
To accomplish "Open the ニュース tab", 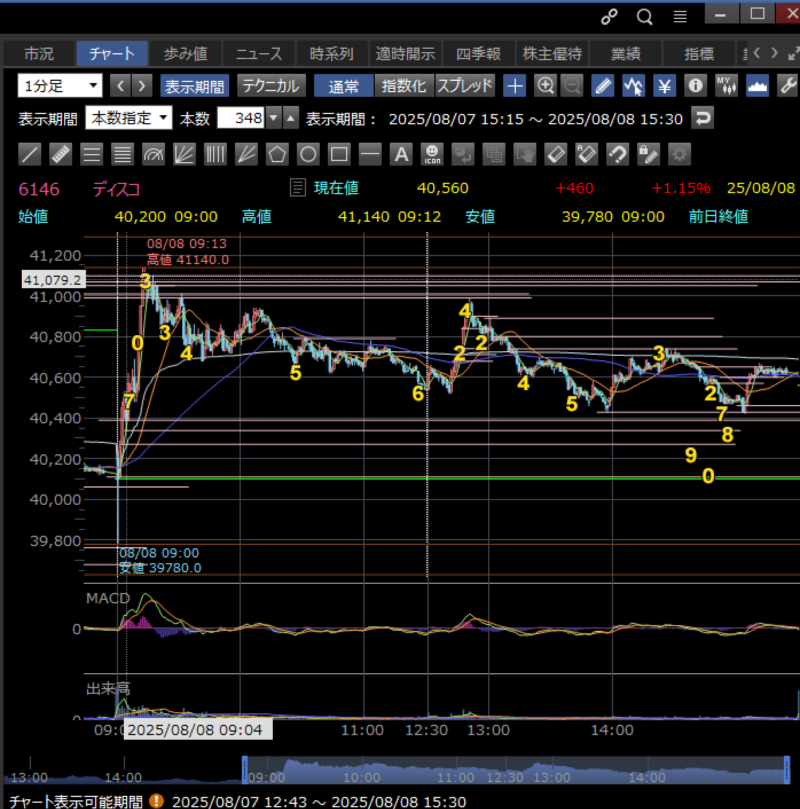I will (259, 54).
